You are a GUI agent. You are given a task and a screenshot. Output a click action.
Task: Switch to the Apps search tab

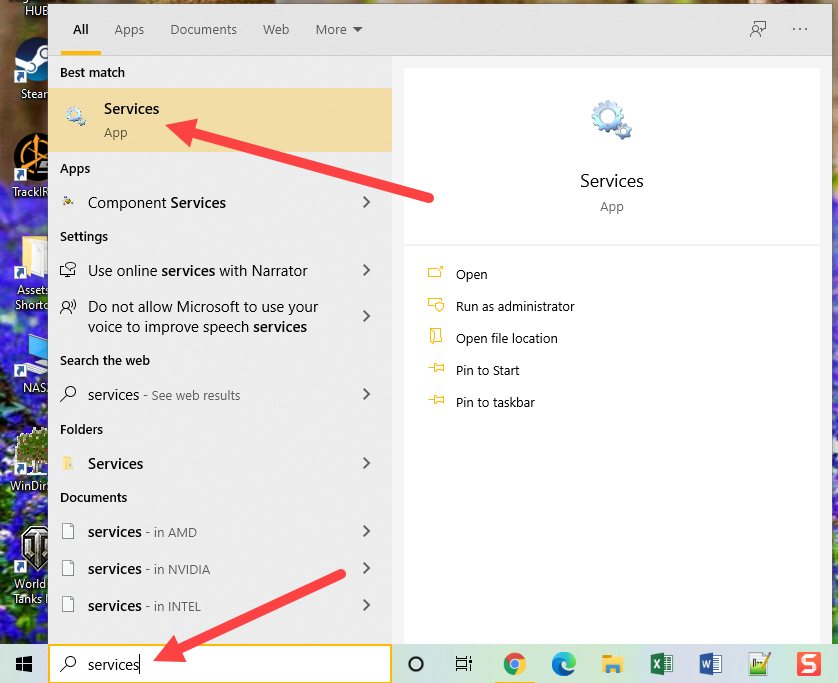[x=129, y=29]
